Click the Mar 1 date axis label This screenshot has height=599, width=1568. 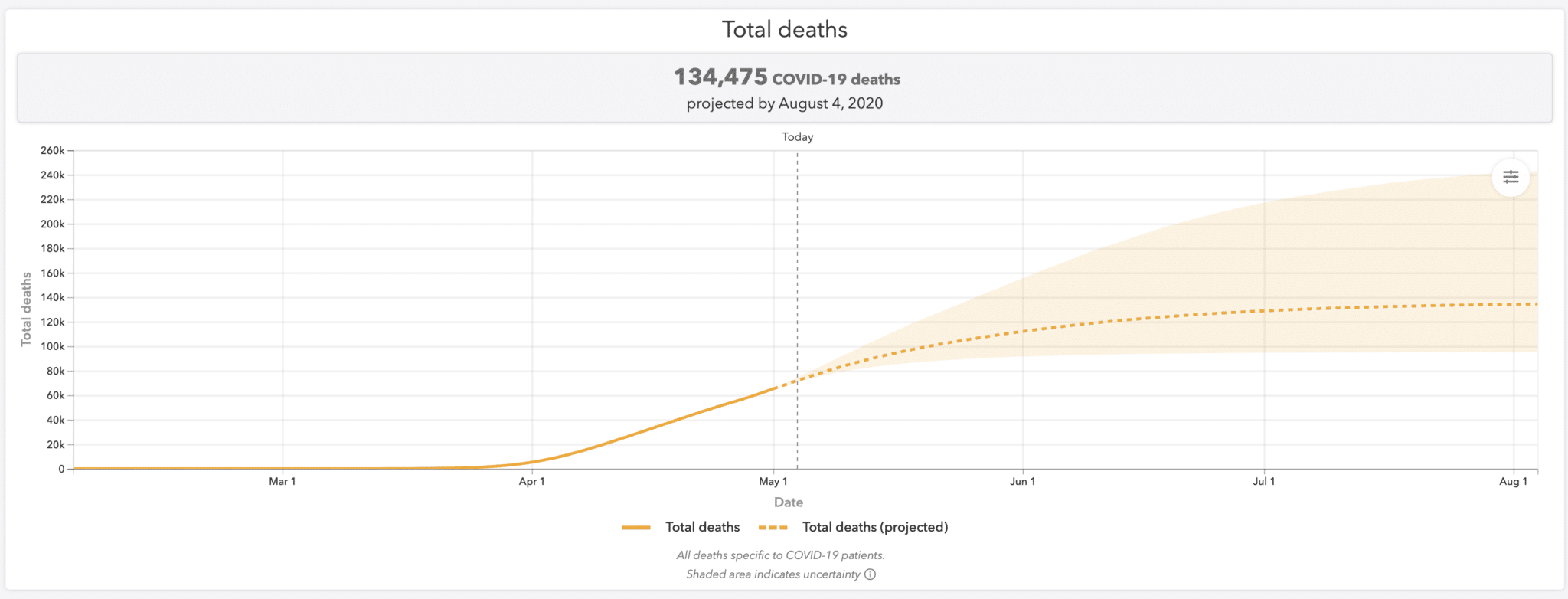(282, 482)
